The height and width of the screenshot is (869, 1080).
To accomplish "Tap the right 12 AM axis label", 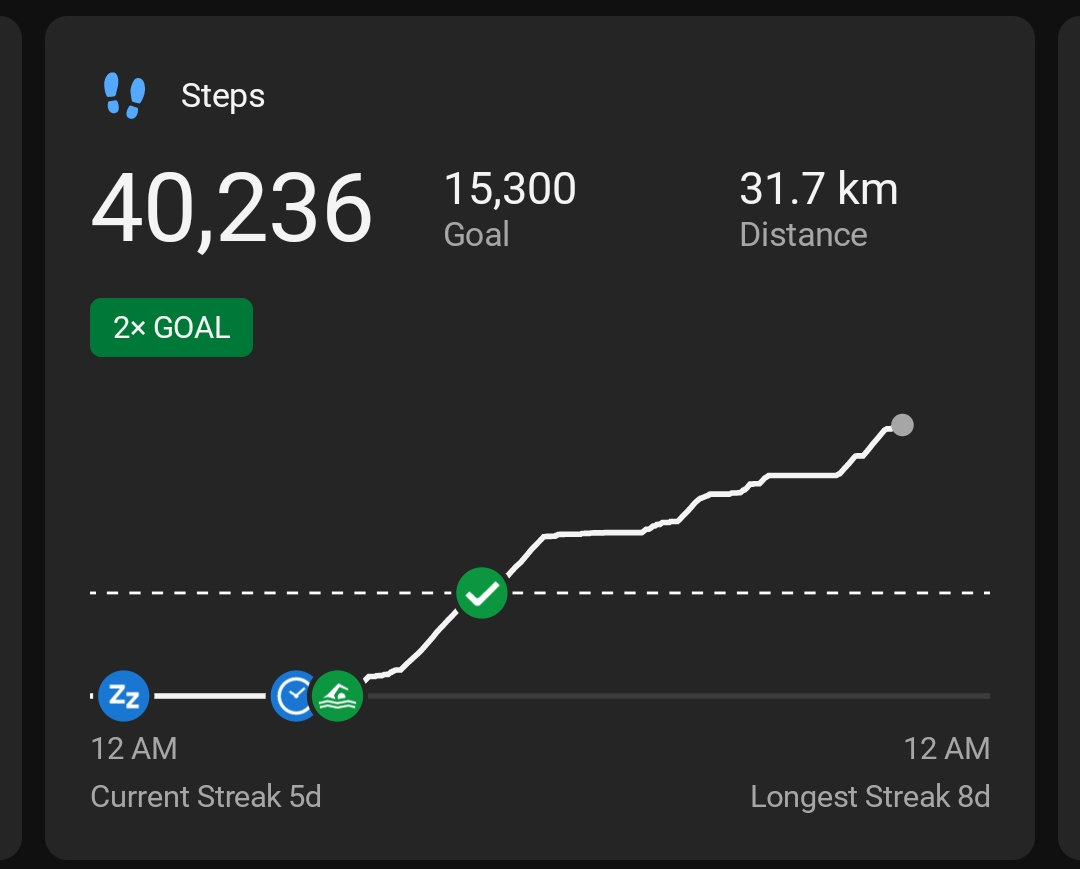I will 946,748.
